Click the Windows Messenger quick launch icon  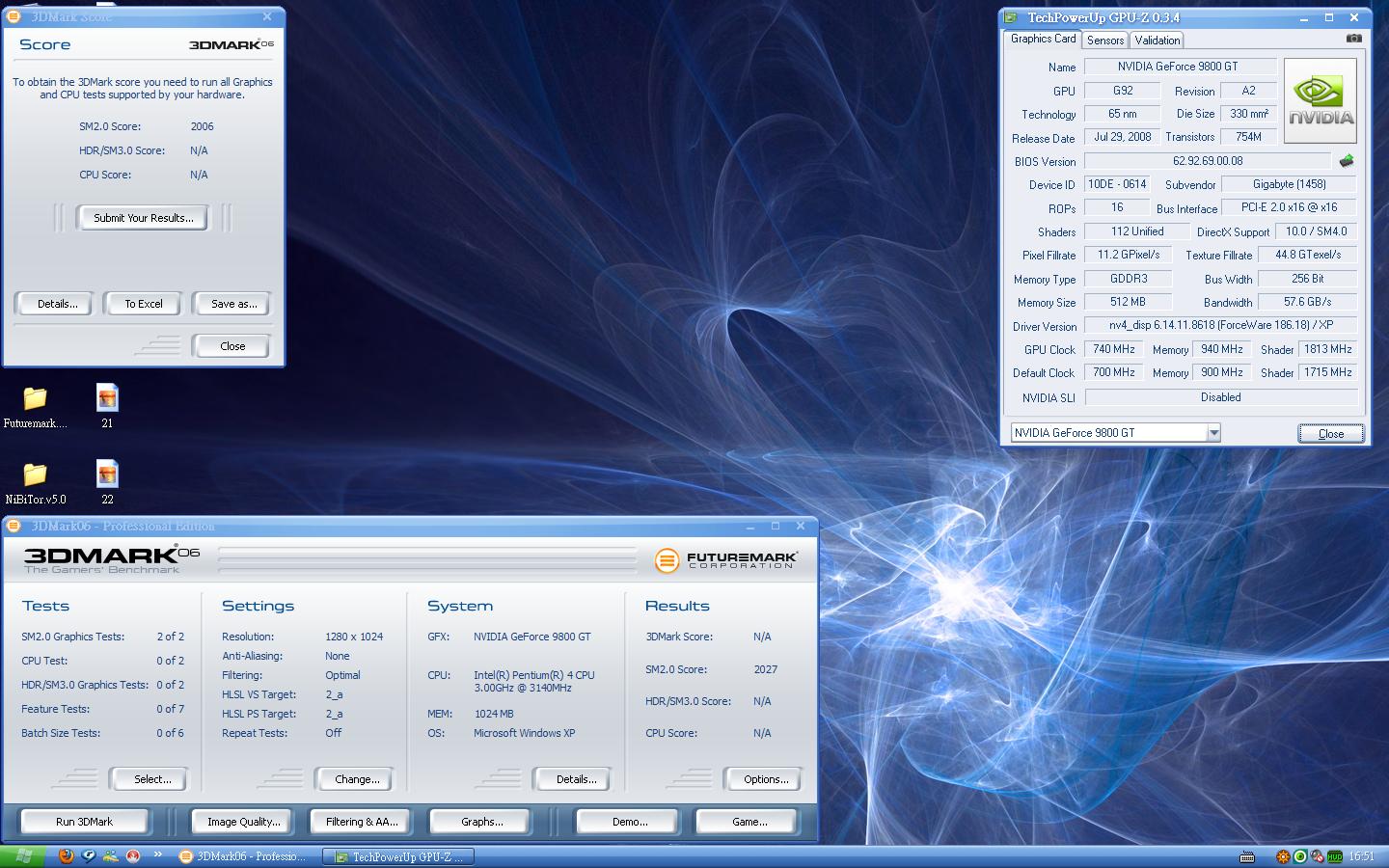(110, 855)
